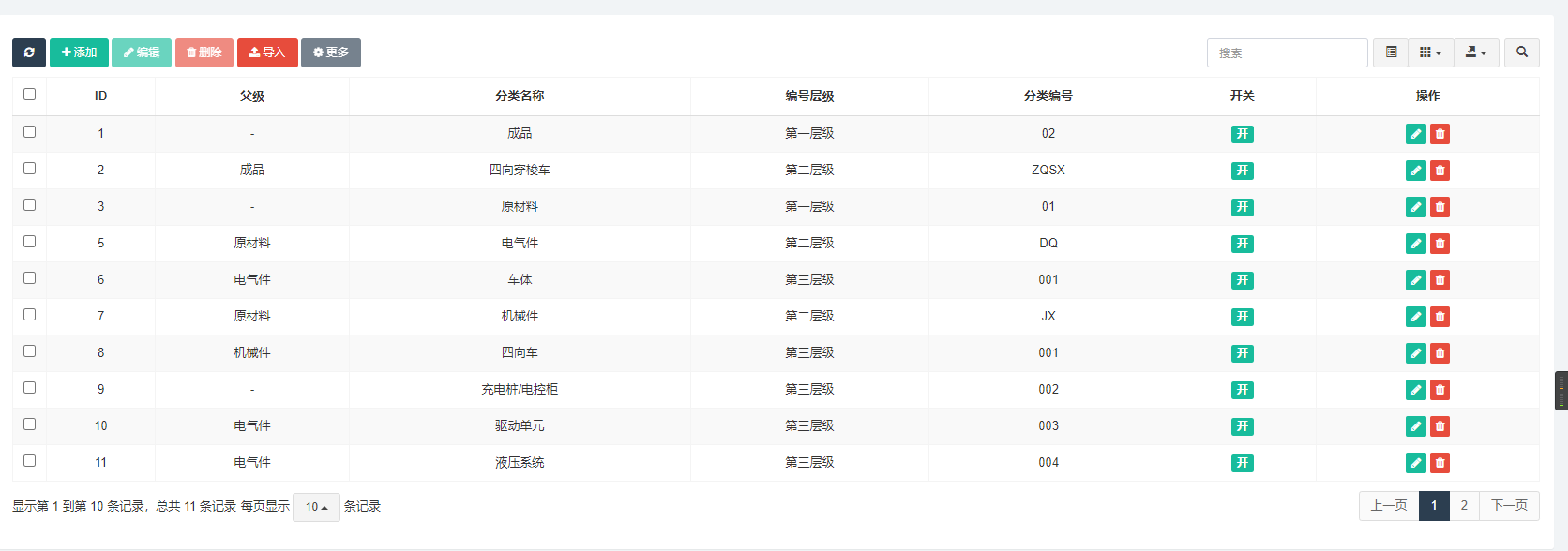The image size is (1568, 551).
Task: Edit the 驱动单元 row with pencil icon
Action: [x=1416, y=426]
